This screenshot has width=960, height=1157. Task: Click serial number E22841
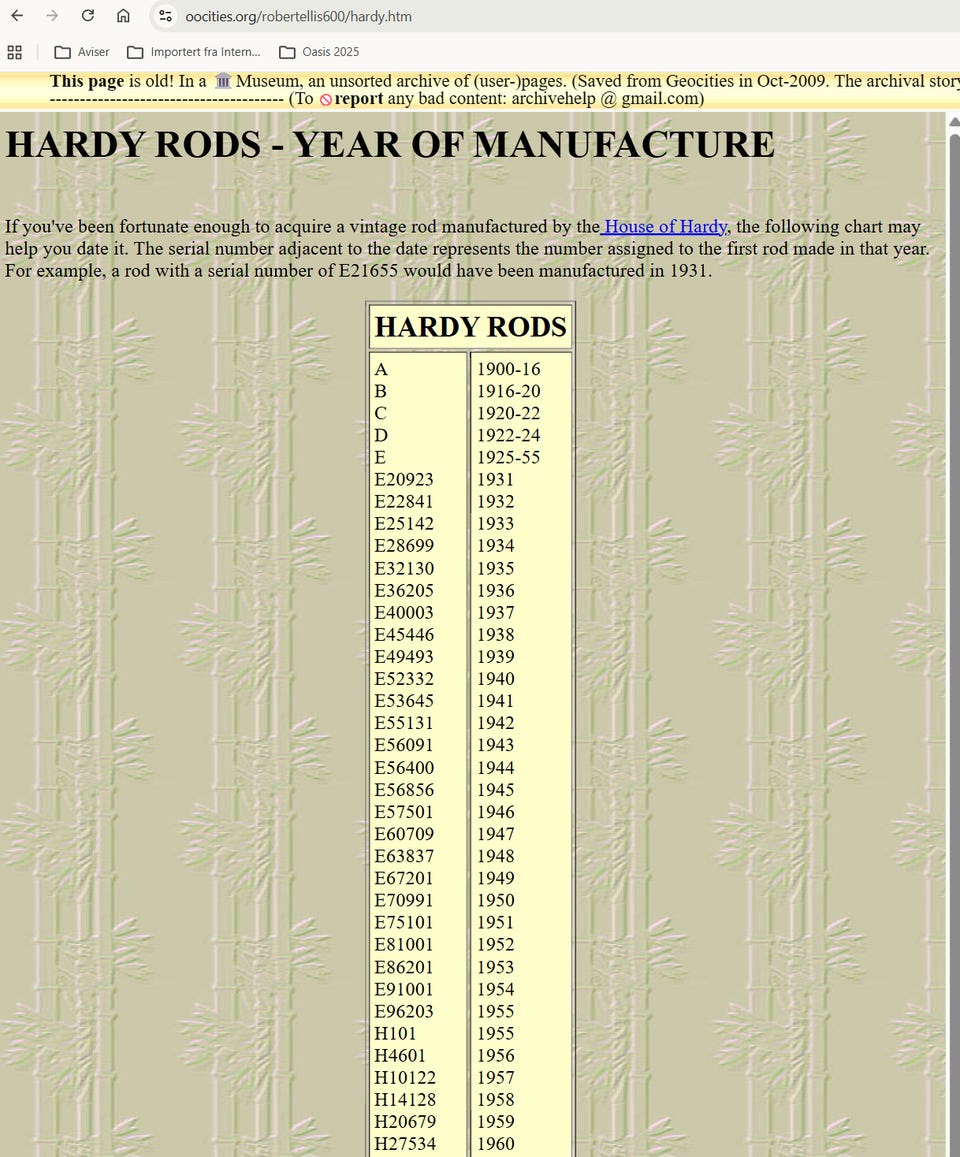coord(404,502)
